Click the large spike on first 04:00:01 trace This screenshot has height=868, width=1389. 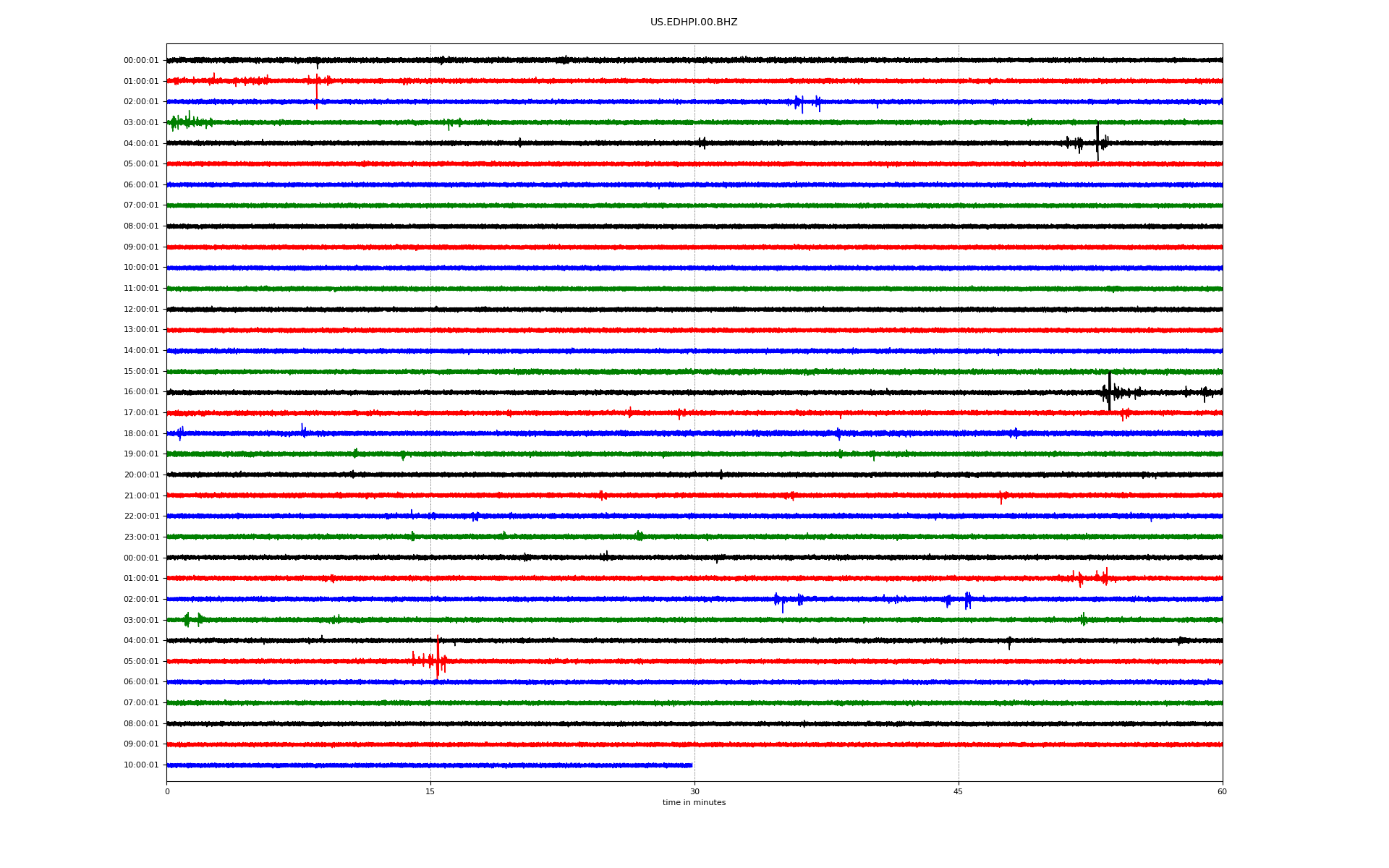pyautogui.click(x=1097, y=143)
